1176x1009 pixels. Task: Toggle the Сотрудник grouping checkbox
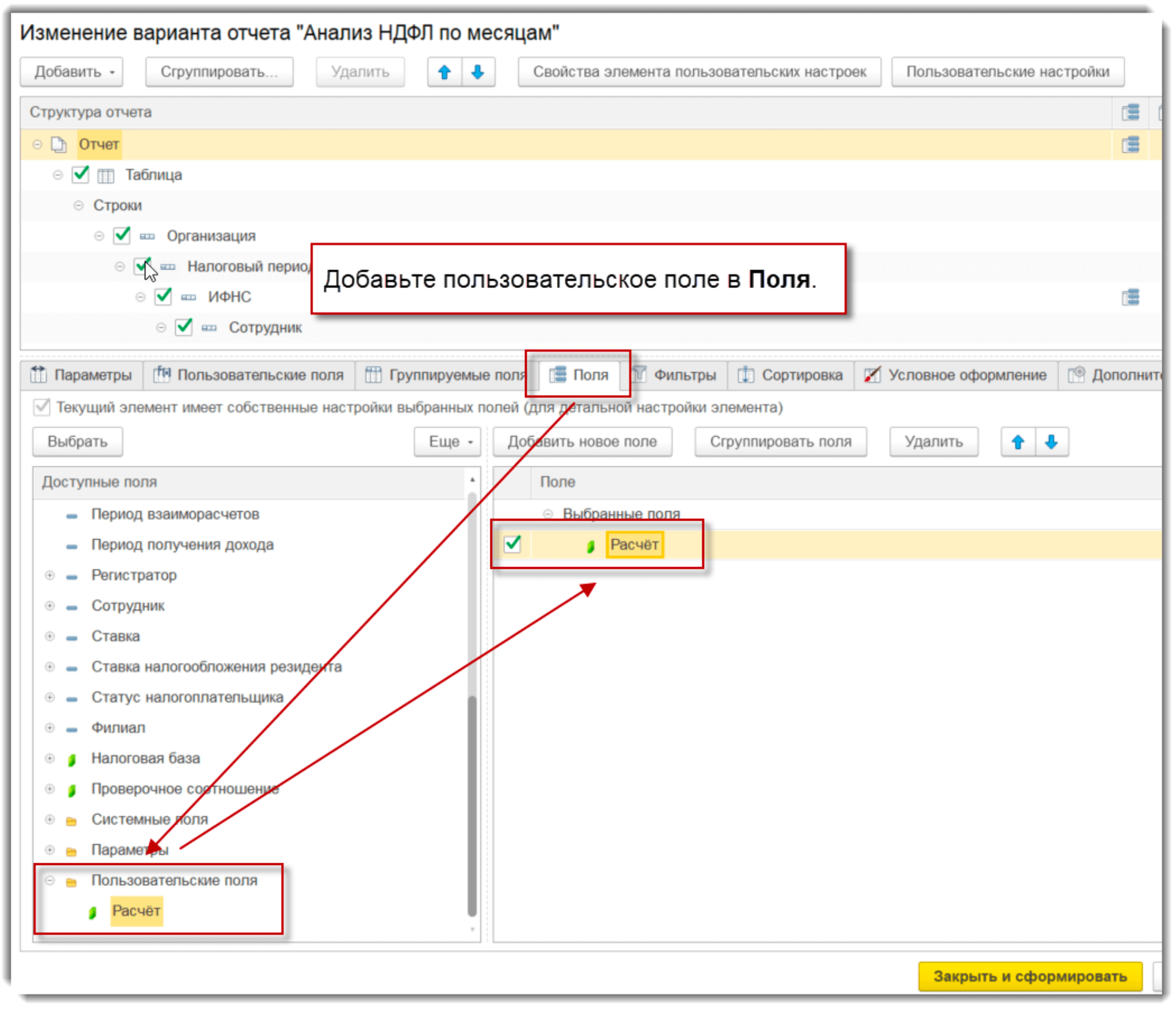pos(184,327)
